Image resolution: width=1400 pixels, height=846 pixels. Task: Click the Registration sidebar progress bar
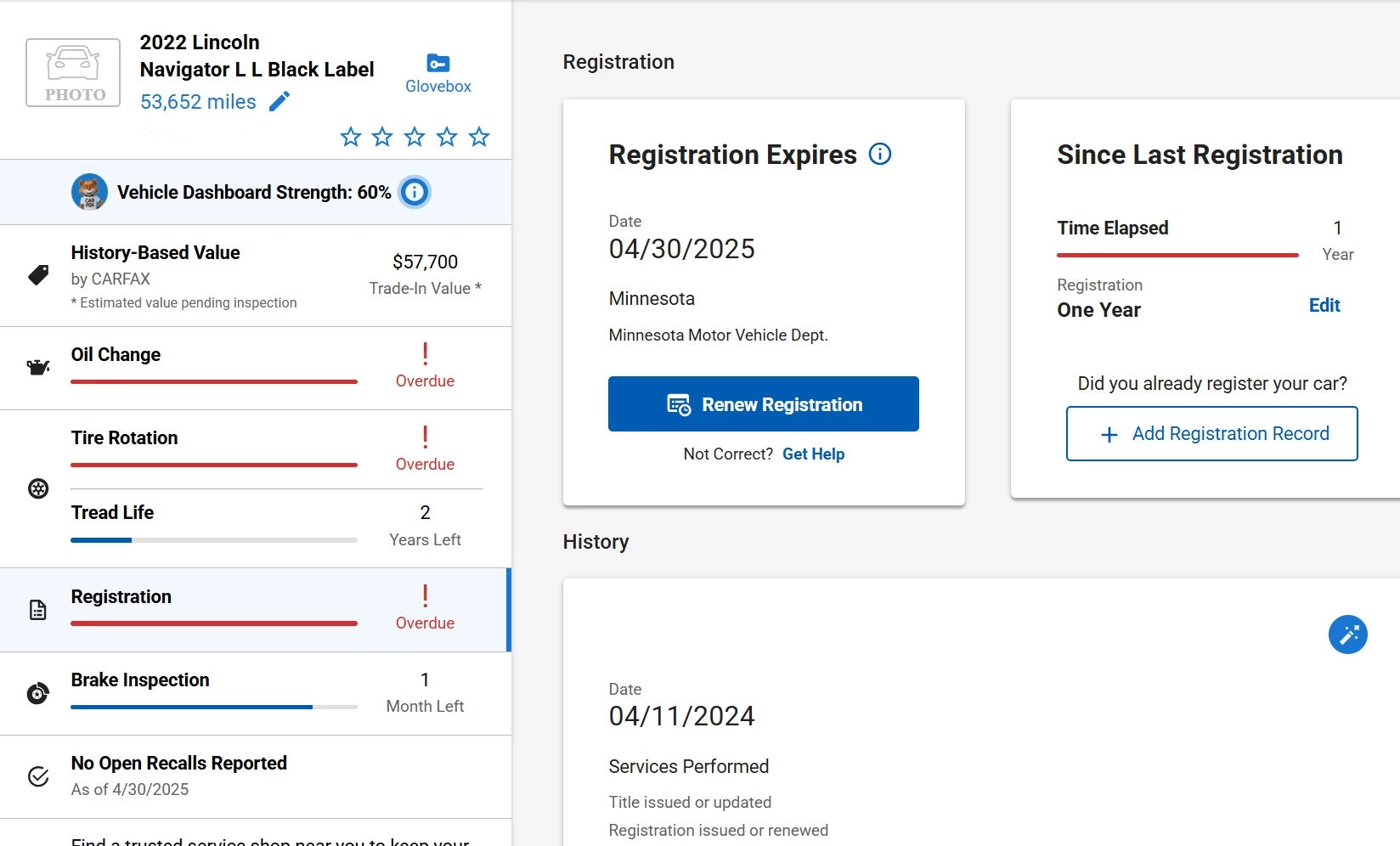pos(214,624)
